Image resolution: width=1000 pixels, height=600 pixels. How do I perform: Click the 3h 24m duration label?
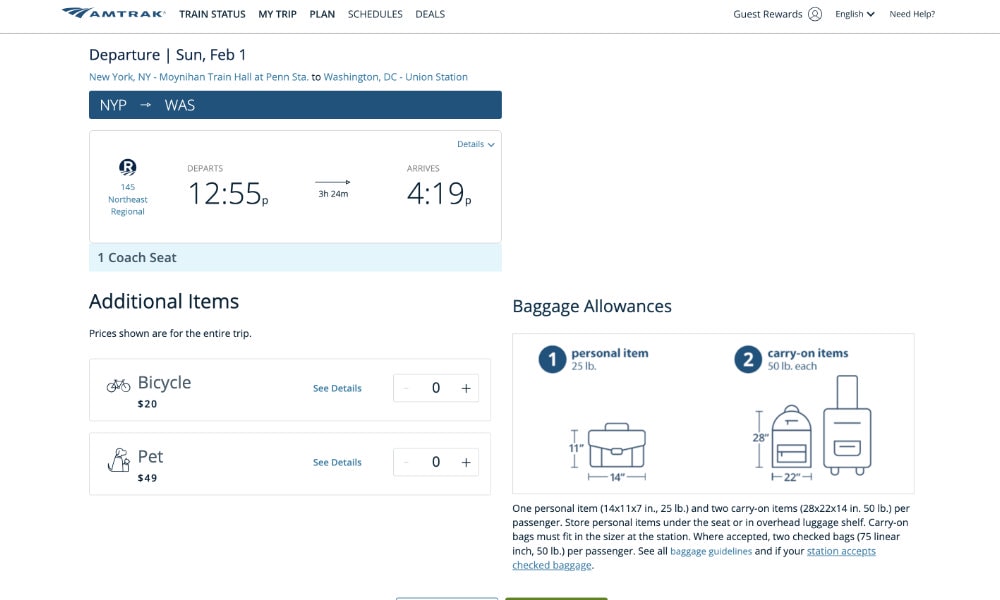click(x=334, y=194)
